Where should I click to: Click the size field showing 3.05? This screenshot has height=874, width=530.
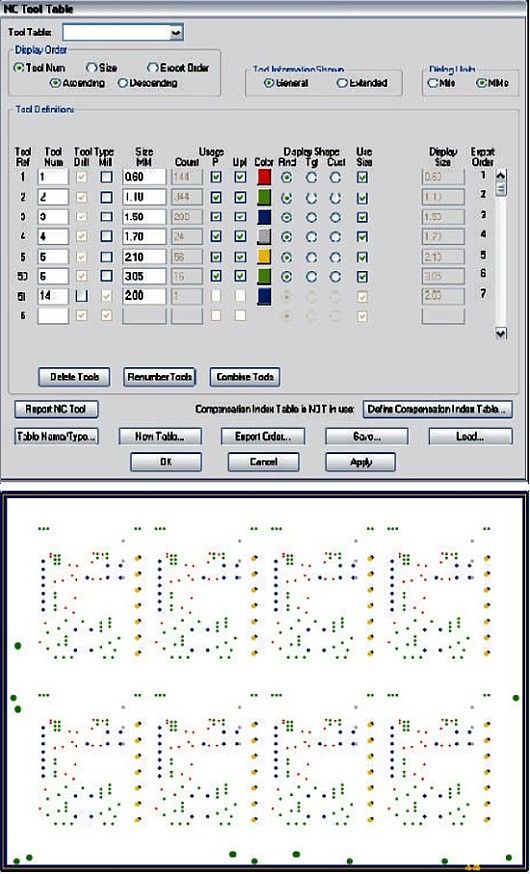click(144, 276)
